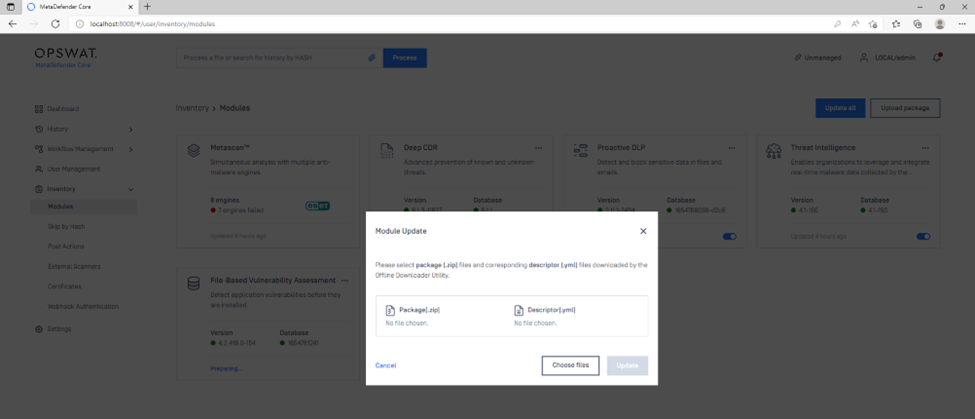This screenshot has width=975, height=419.
Task: Click the Deep CDR module icon
Action: pyautogui.click(x=387, y=150)
